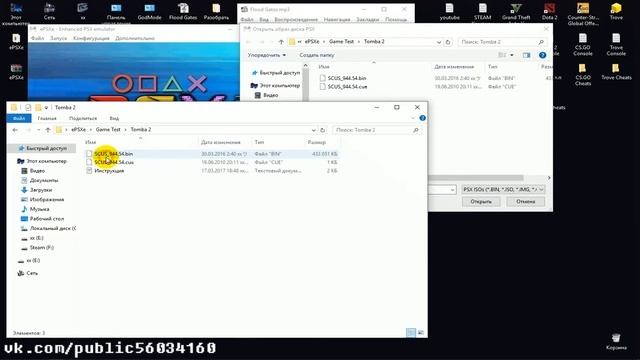
Task: Select Рабочий стол in Explorer sidebar
Action: pyautogui.click(x=47, y=219)
